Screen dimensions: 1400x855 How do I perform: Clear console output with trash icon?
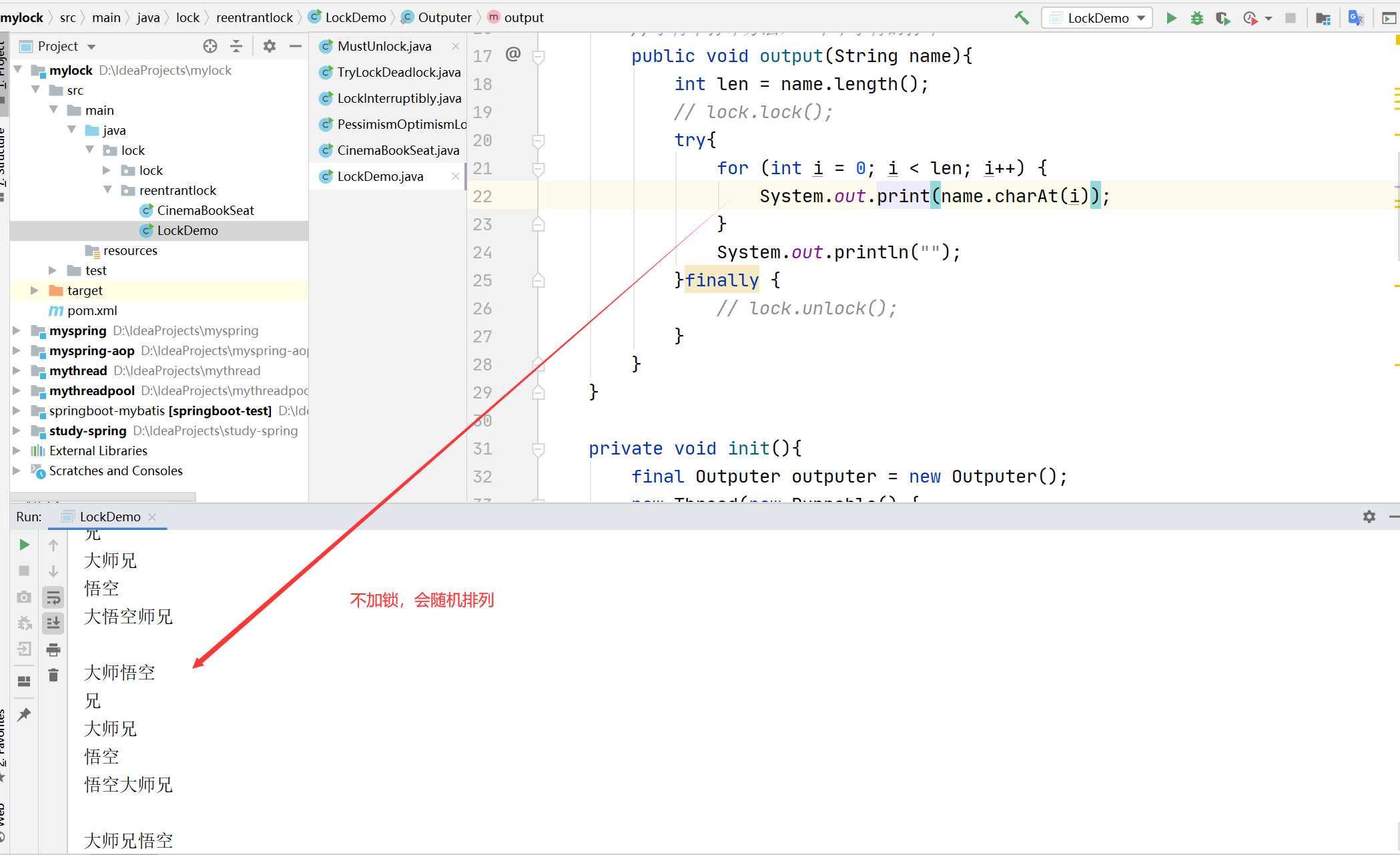coord(53,675)
